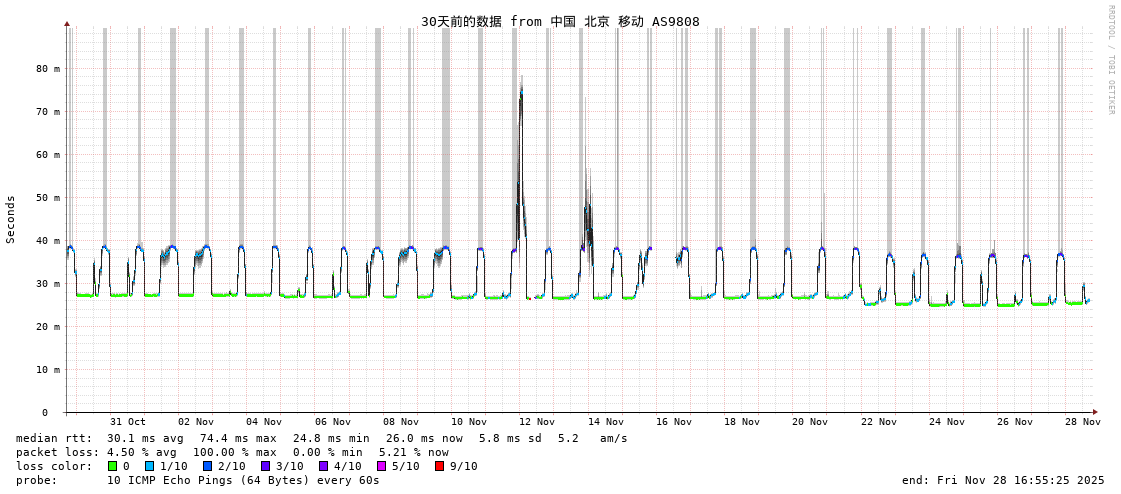This screenshot has height=494, width=1121.
Task: Click the 31 Oct date label
Action: tap(128, 422)
